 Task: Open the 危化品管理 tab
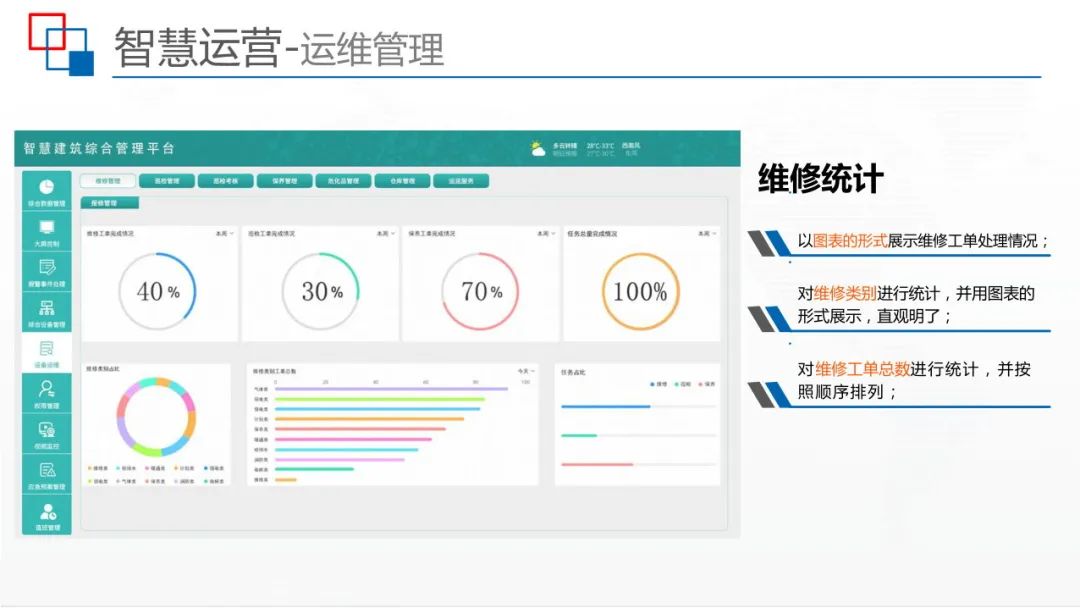click(x=344, y=181)
